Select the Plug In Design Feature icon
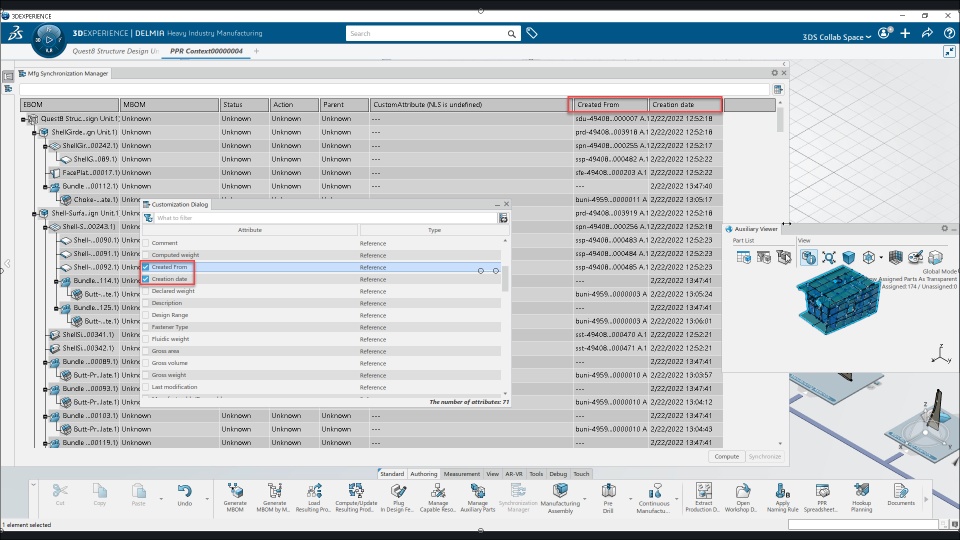 [x=398, y=491]
